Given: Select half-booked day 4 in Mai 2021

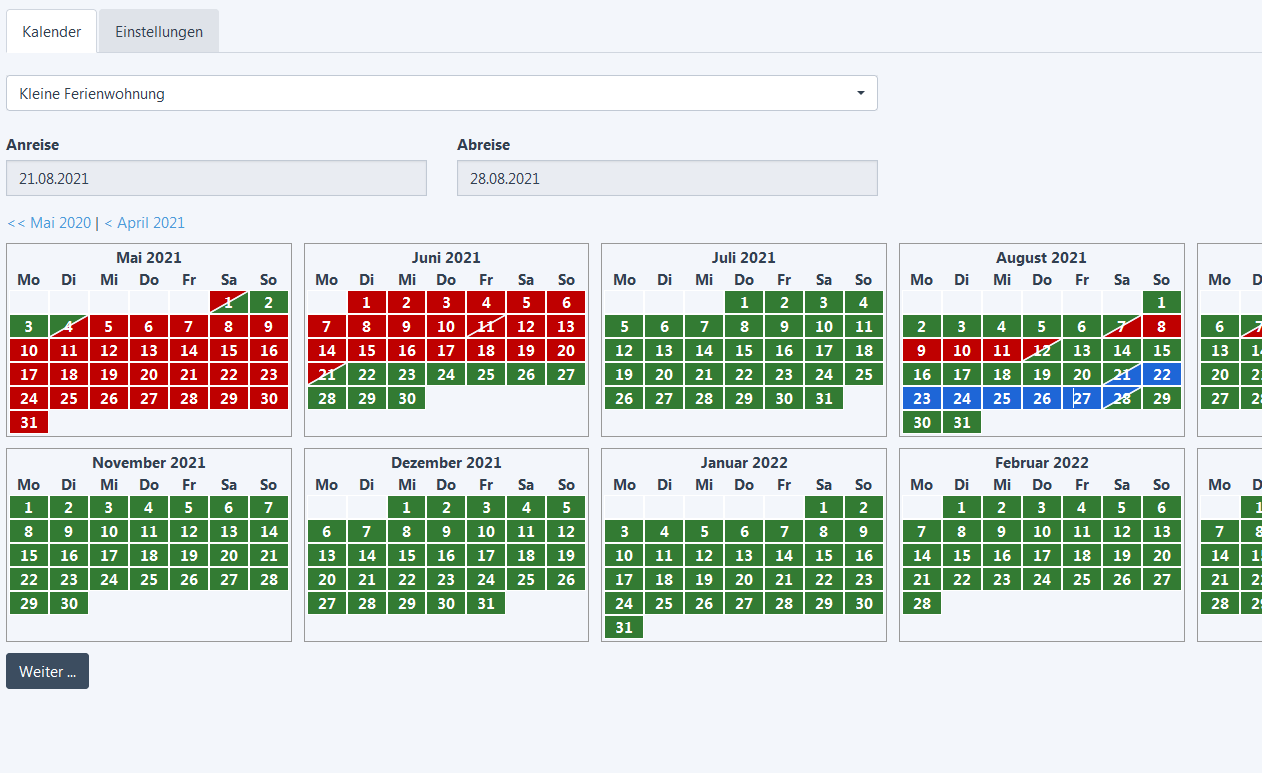Looking at the screenshot, I should 69,326.
